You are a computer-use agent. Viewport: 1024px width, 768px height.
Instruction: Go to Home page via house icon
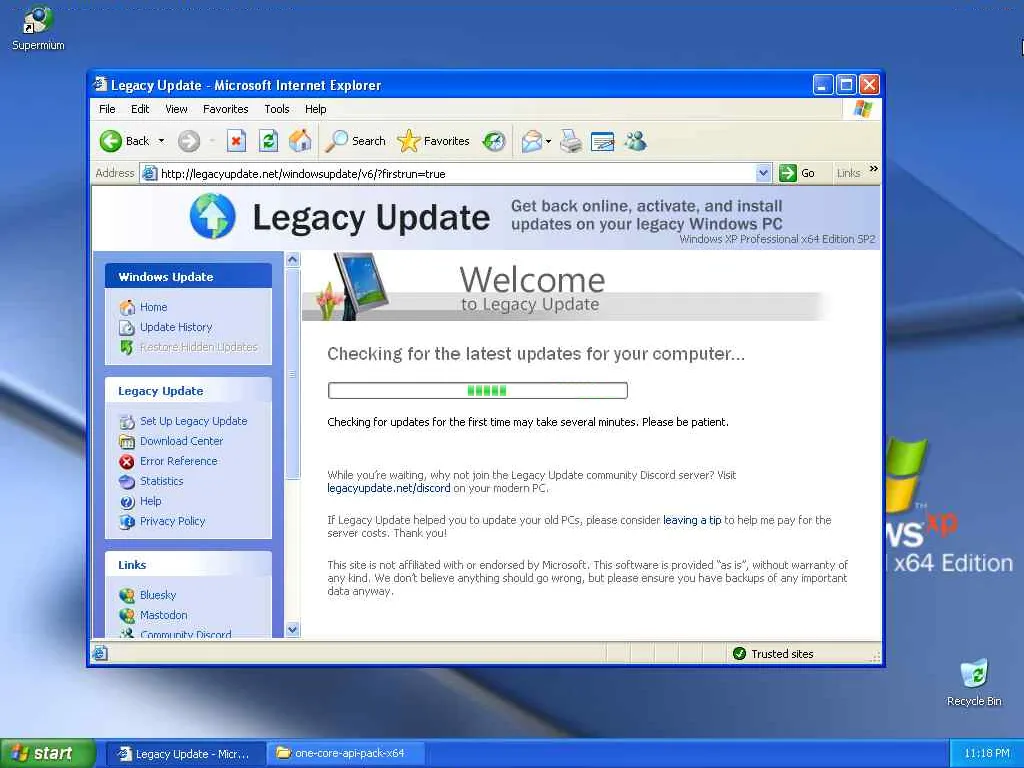[x=300, y=141]
